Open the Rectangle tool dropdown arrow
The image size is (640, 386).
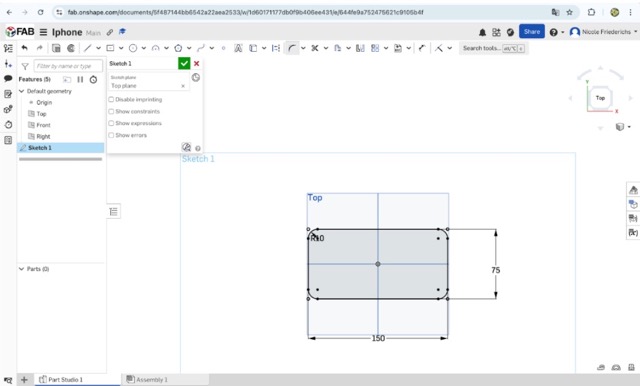click(x=121, y=48)
